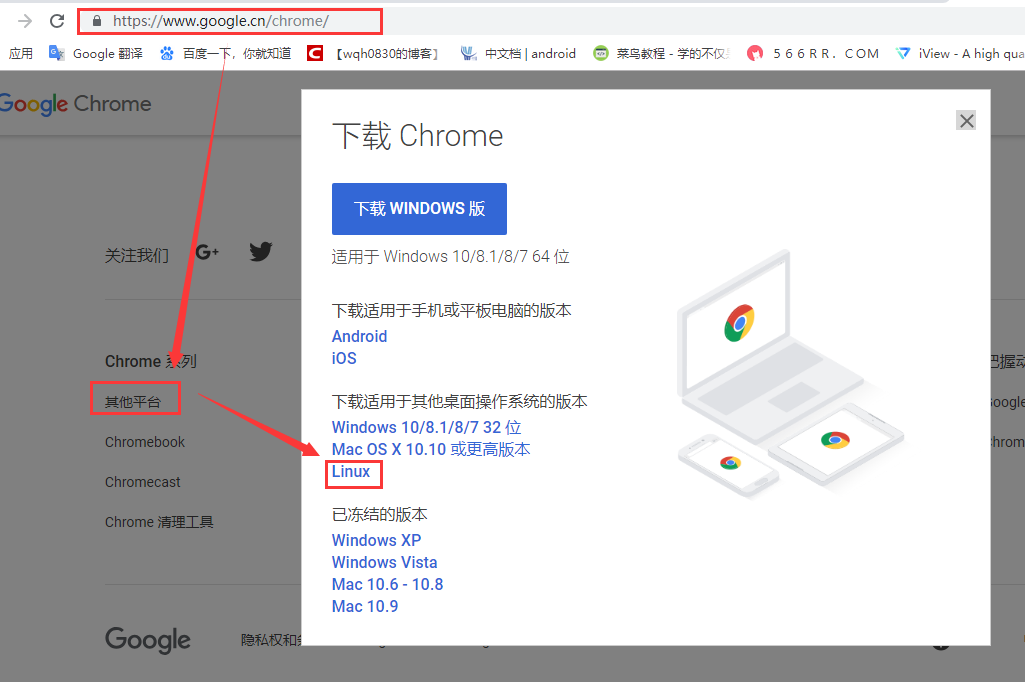The image size is (1025, 682).
Task: Close the 下载 Chrome dialog
Action: pos(966,120)
